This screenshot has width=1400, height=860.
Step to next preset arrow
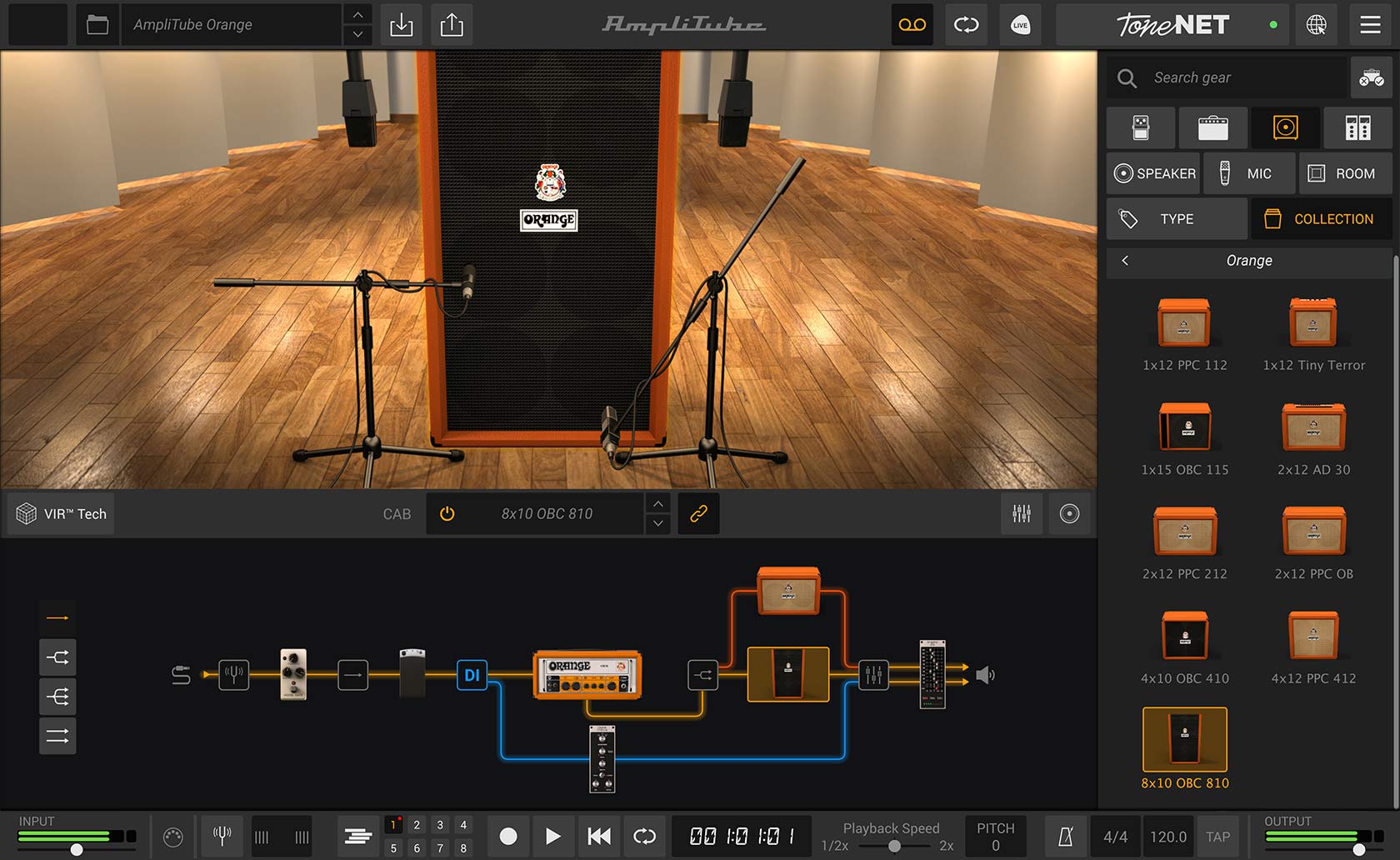357,35
